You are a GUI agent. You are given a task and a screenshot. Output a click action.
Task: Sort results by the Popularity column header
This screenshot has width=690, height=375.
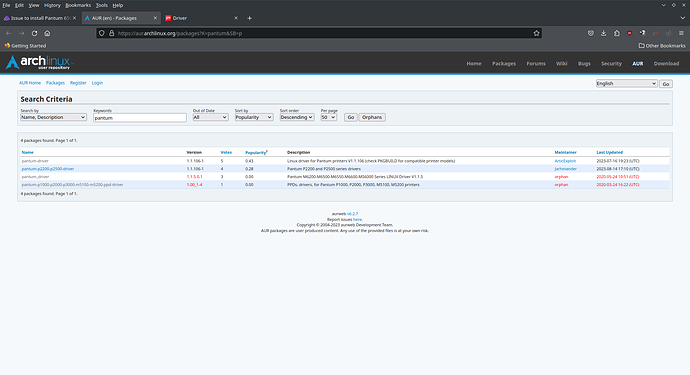(256, 153)
